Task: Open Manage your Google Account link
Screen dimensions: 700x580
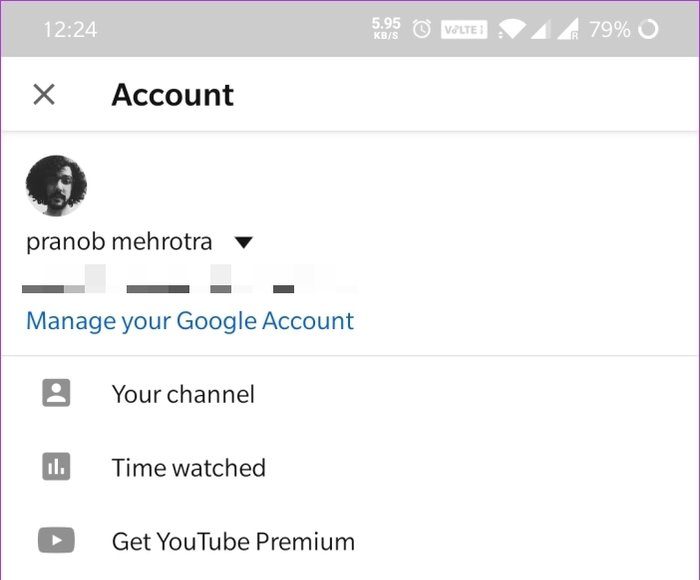Action: tap(190, 321)
